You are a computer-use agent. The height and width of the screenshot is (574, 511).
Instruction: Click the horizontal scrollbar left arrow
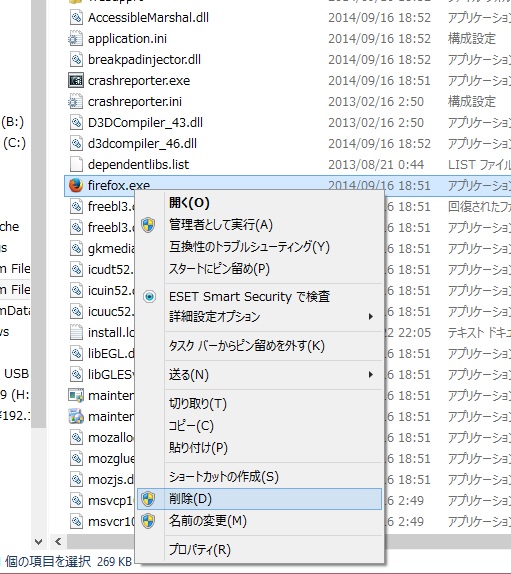pos(58,542)
